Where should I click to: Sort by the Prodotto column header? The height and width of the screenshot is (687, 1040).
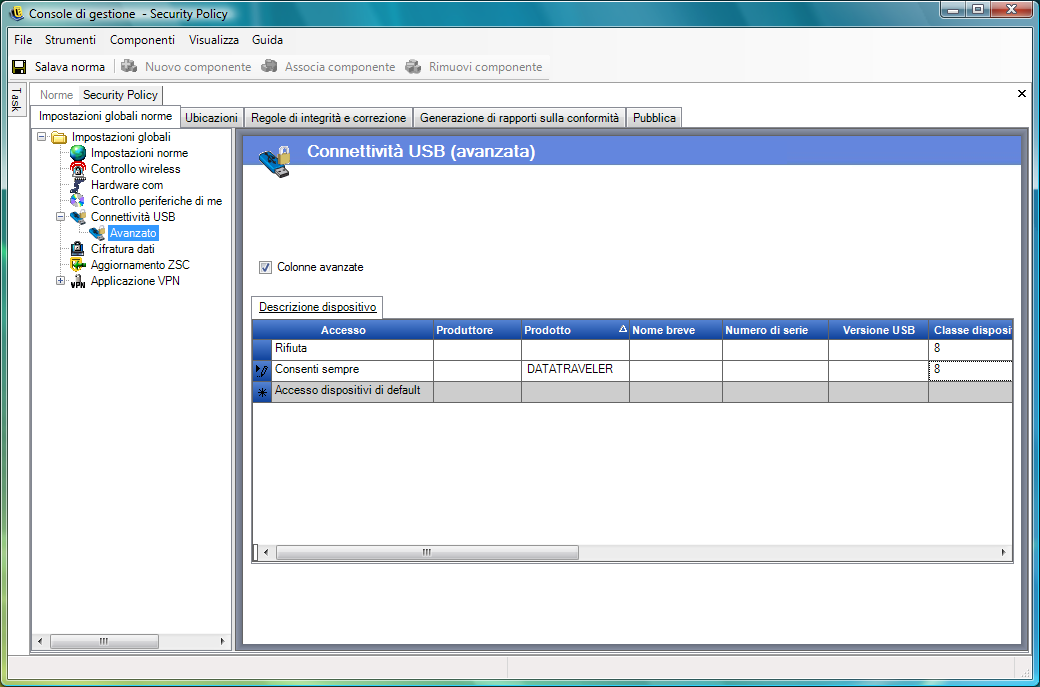576,330
